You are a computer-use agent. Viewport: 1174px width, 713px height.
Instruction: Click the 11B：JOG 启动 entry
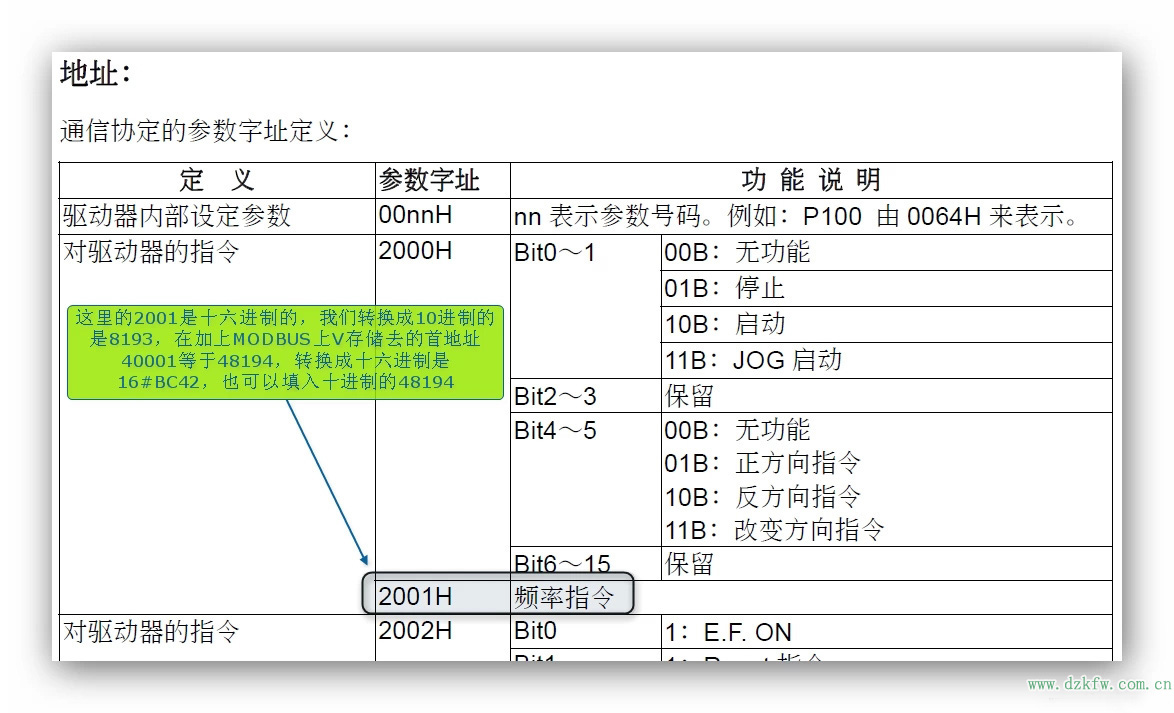tap(753, 360)
